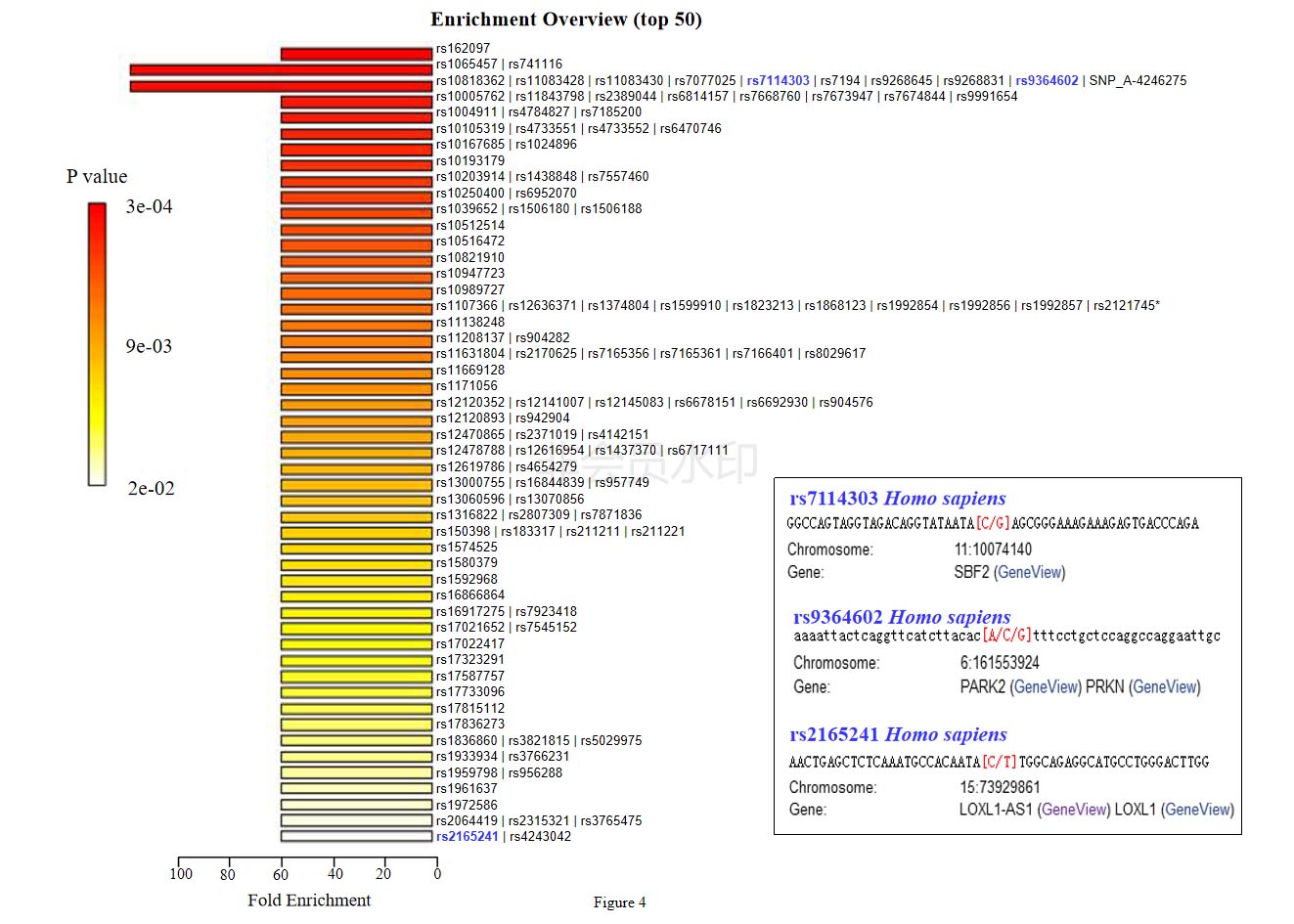
Task: Click the [C/T] allele in rs2165241 sequence
Action: (x=999, y=762)
